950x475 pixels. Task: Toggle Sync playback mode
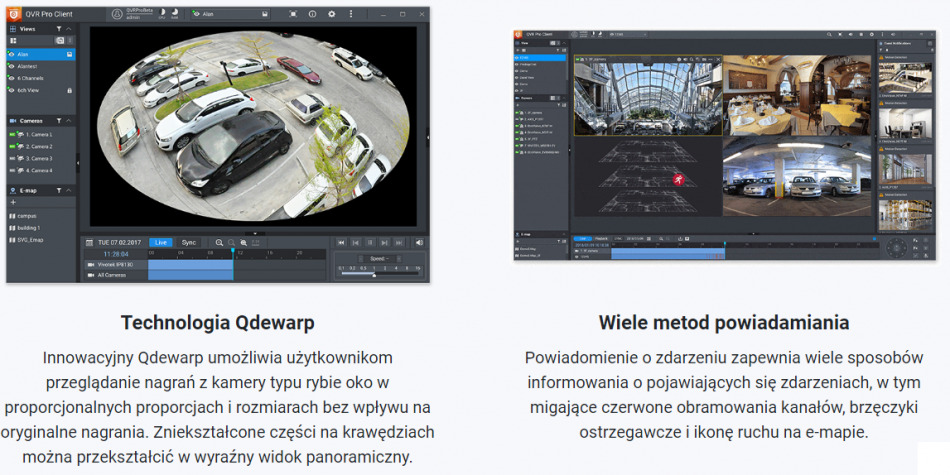tap(188, 243)
